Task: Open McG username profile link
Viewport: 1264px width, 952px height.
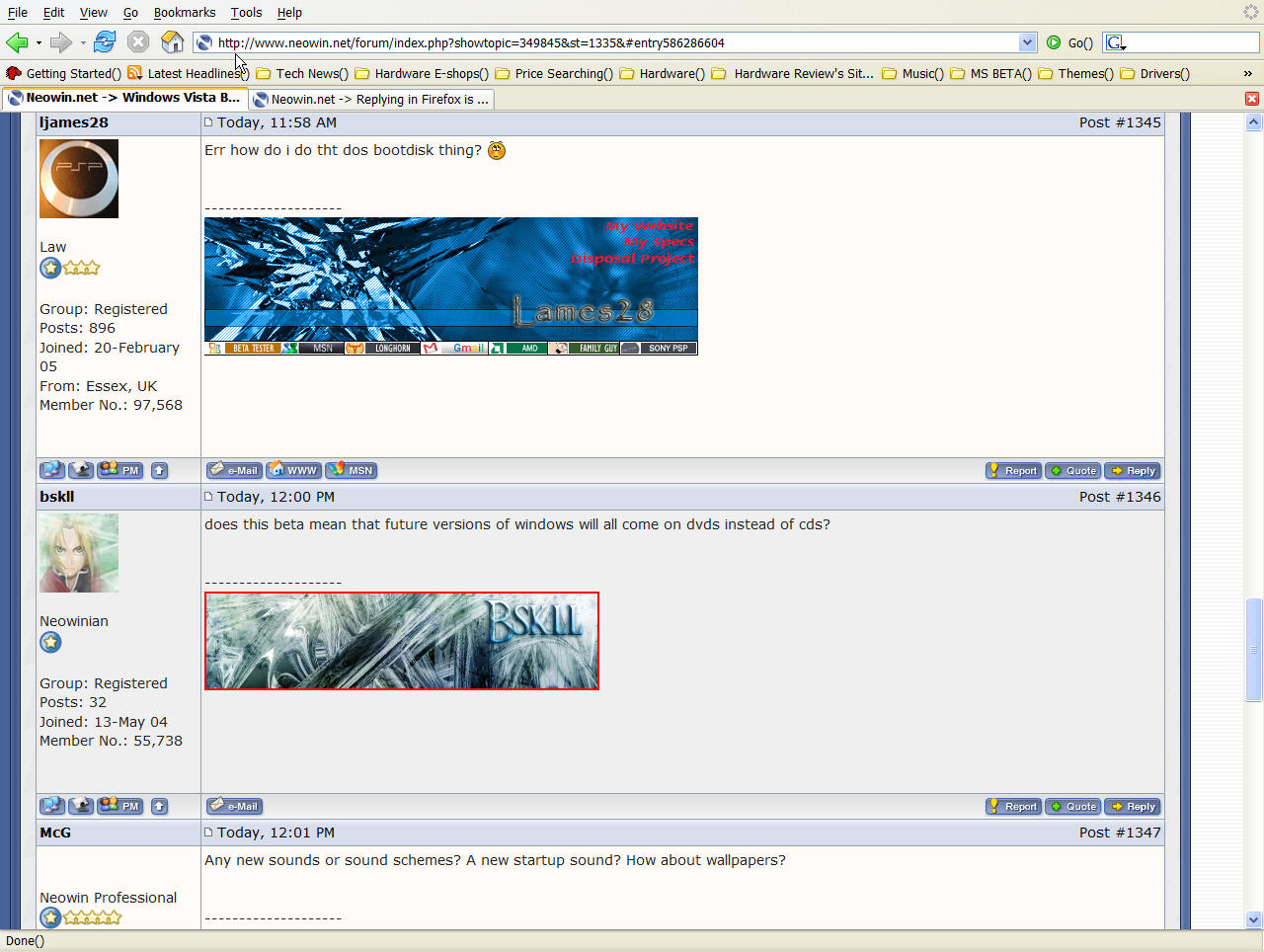Action: coord(55,833)
